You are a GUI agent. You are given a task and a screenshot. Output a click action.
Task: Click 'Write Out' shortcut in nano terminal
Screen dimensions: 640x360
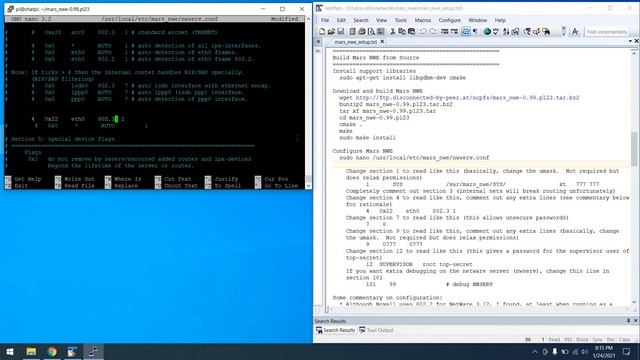[x=79, y=179]
